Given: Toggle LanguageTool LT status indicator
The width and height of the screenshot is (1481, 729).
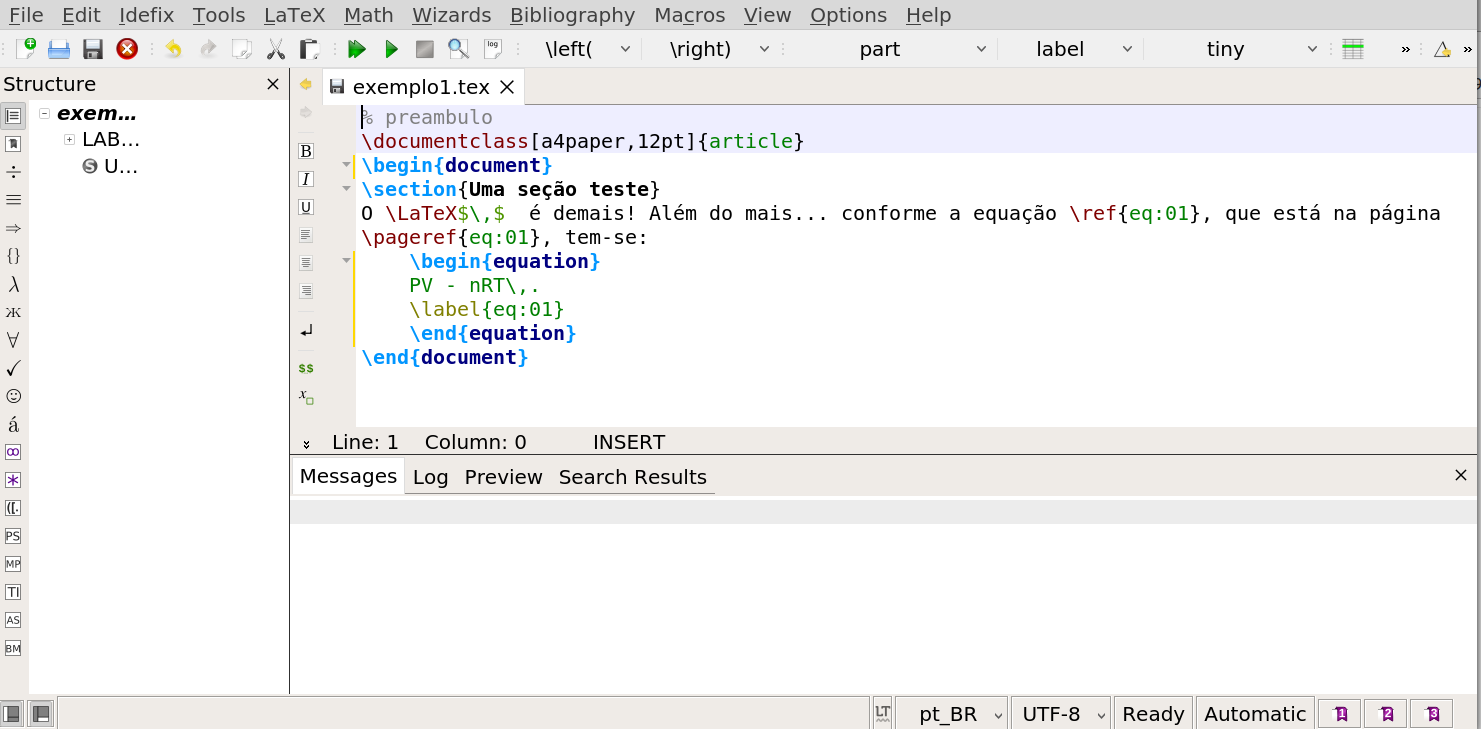Looking at the screenshot, I should 882,713.
